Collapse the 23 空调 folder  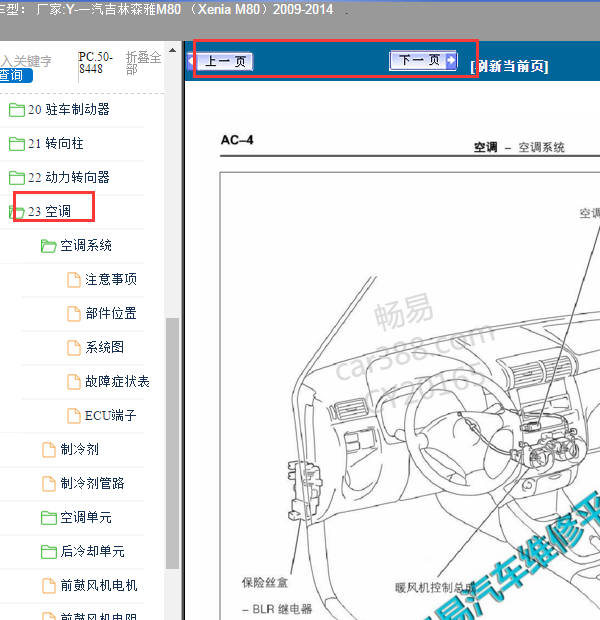tap(49, 212)
